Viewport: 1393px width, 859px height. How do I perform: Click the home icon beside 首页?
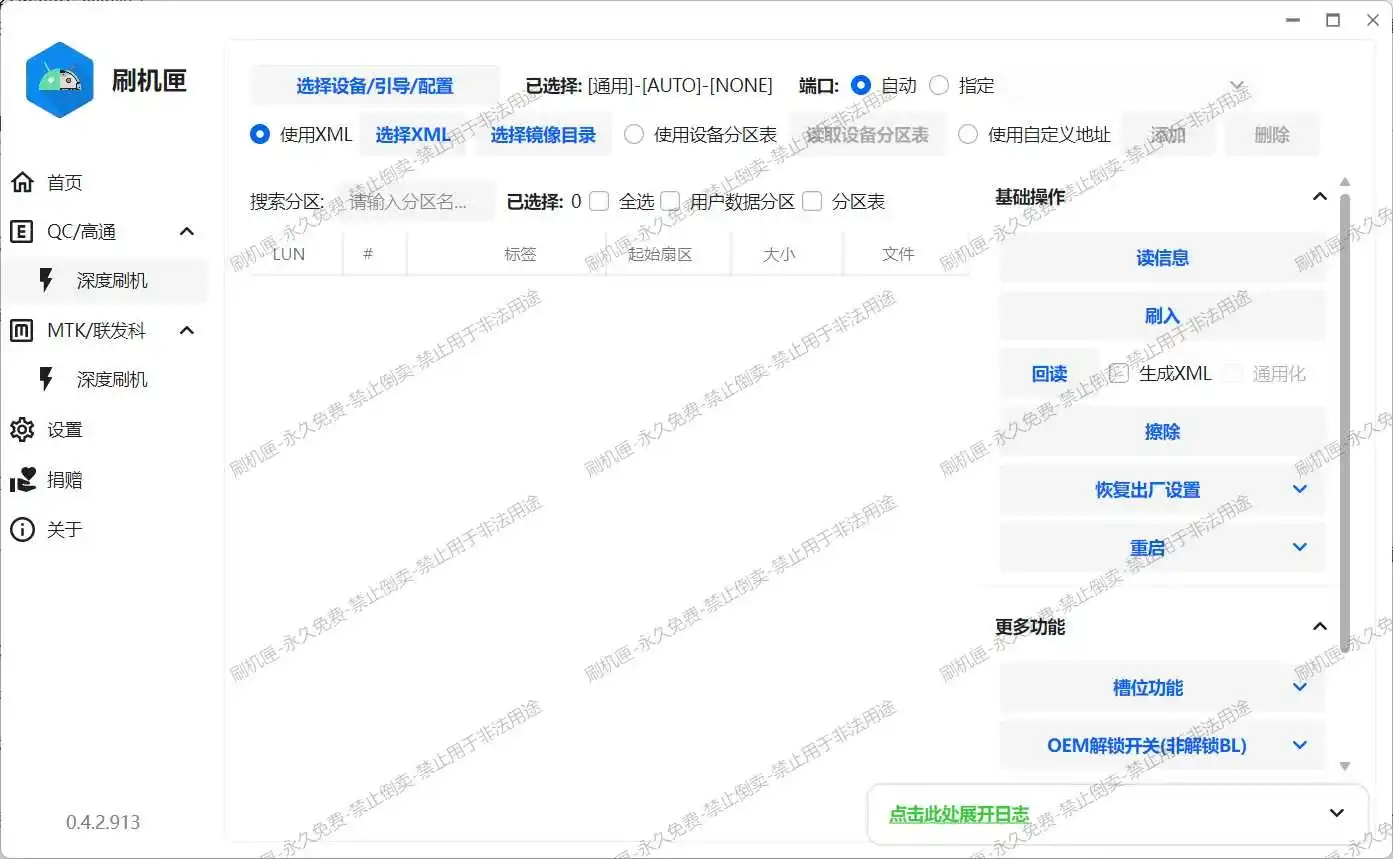[x=22, y=182]
